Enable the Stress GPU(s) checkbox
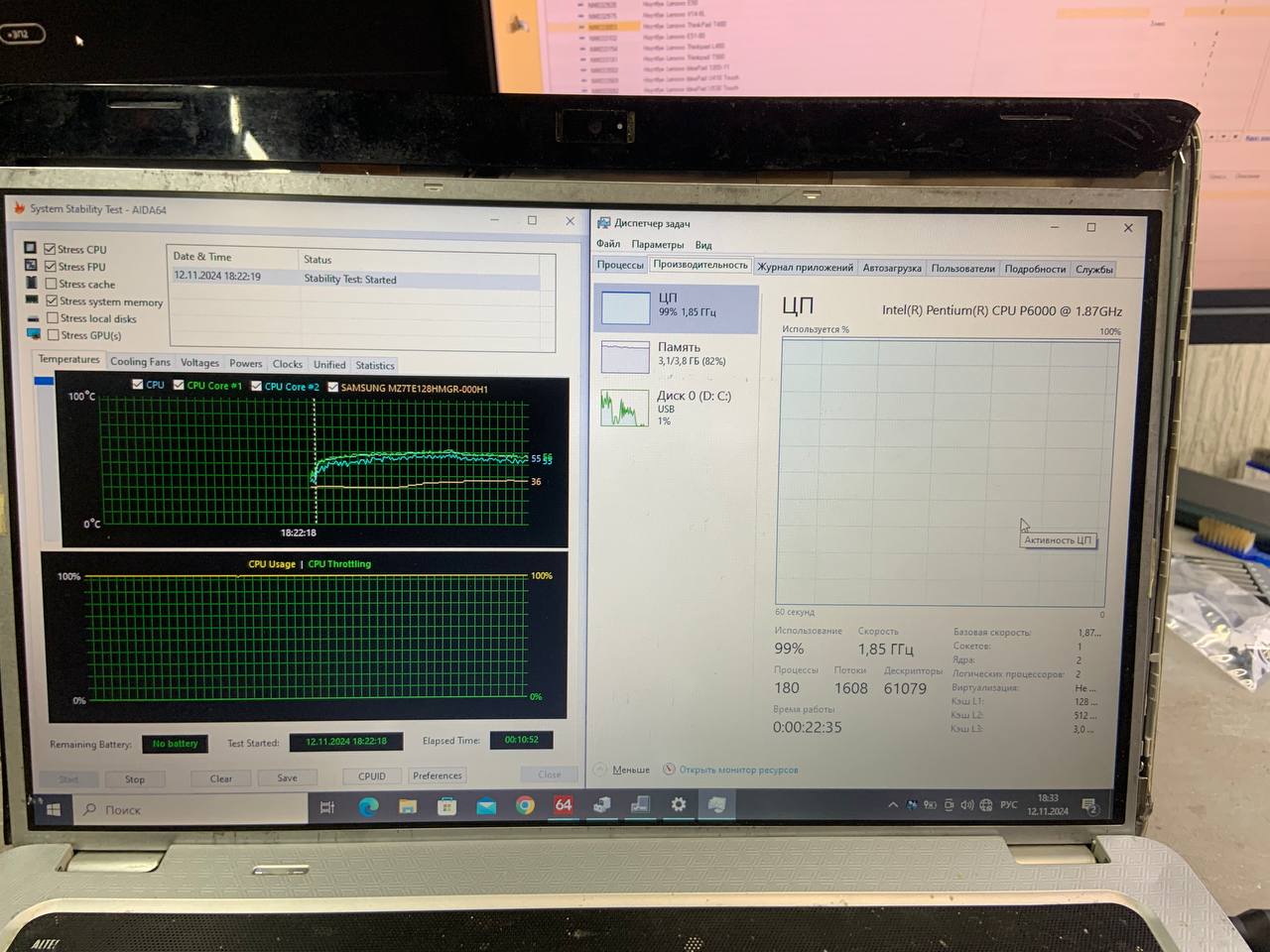Viewport: 1270px width, 952px height. click(54, 335)
